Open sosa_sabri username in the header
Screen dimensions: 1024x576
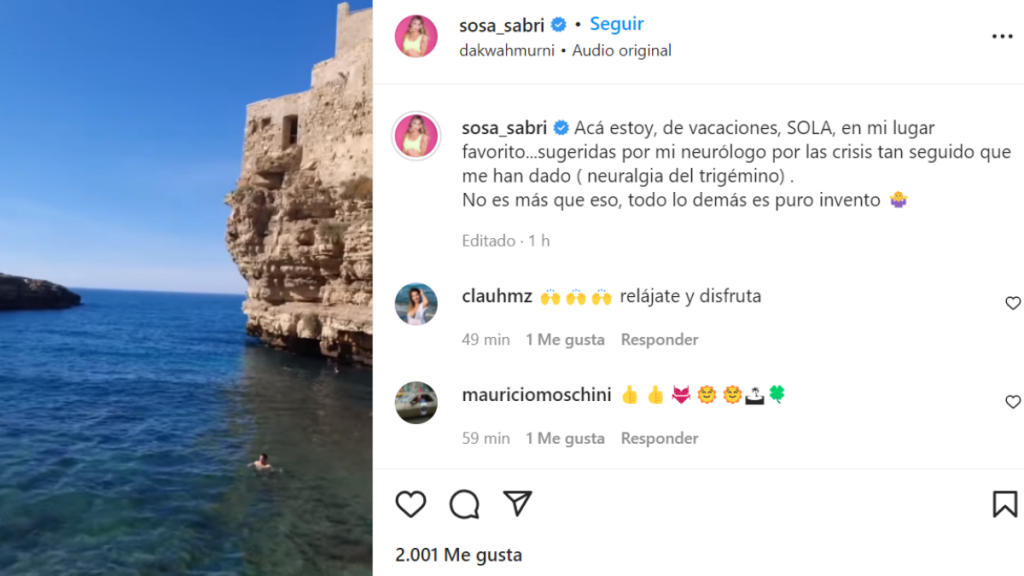pyautogui.click(x=502, y=25)
